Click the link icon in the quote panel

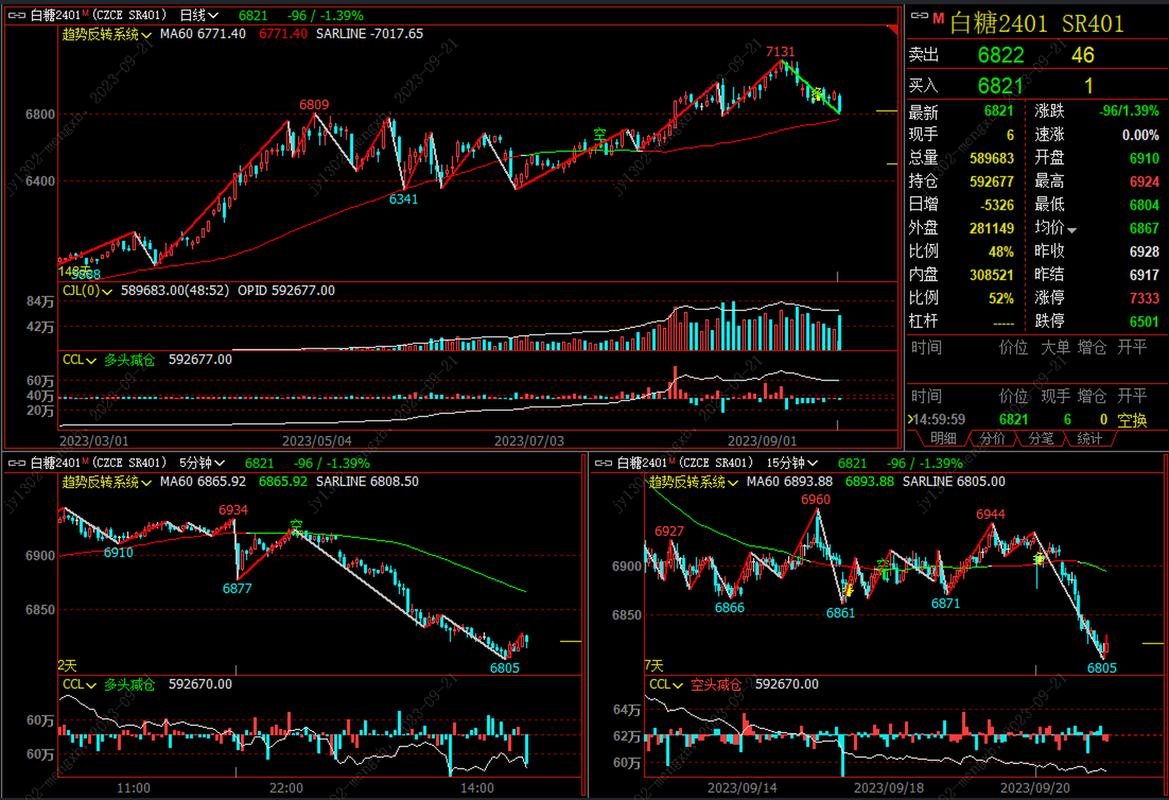click(918, 17)
